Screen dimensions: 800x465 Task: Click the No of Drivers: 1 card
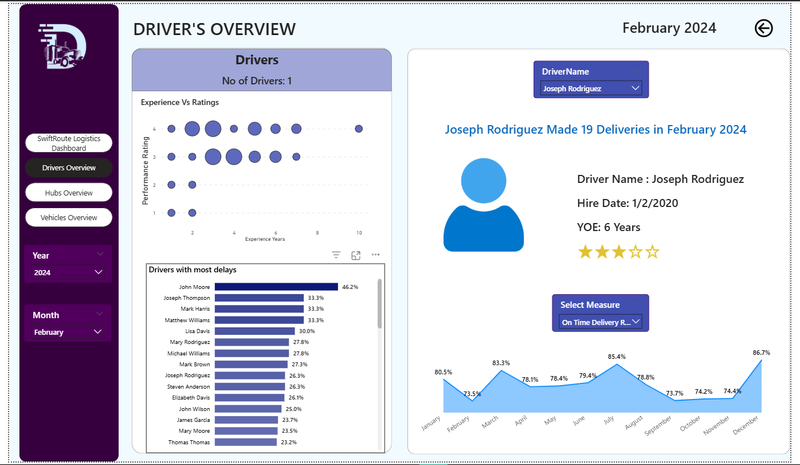point(257,81)
